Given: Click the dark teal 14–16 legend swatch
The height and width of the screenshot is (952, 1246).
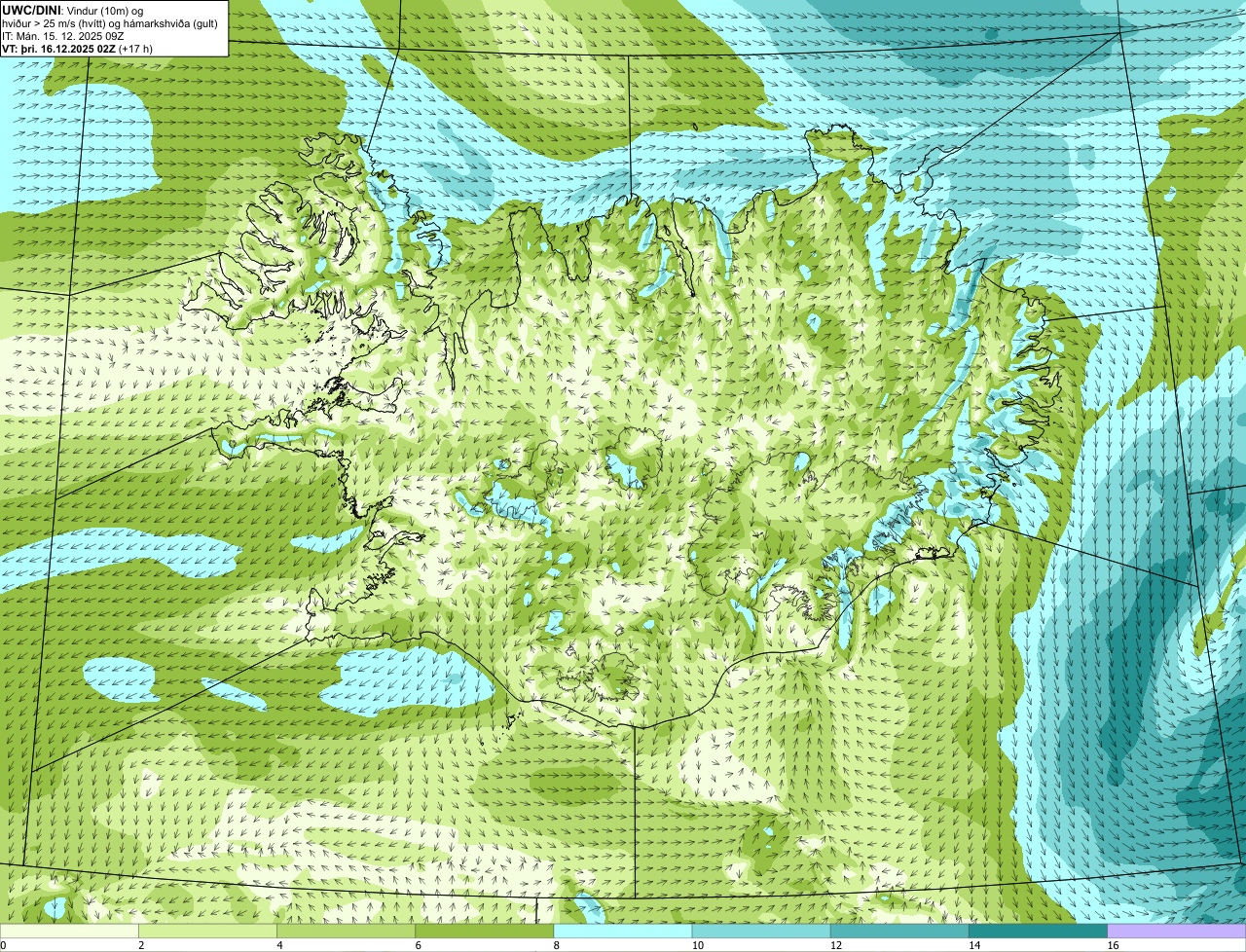Looking at the screenshot, I should 1039,931.
